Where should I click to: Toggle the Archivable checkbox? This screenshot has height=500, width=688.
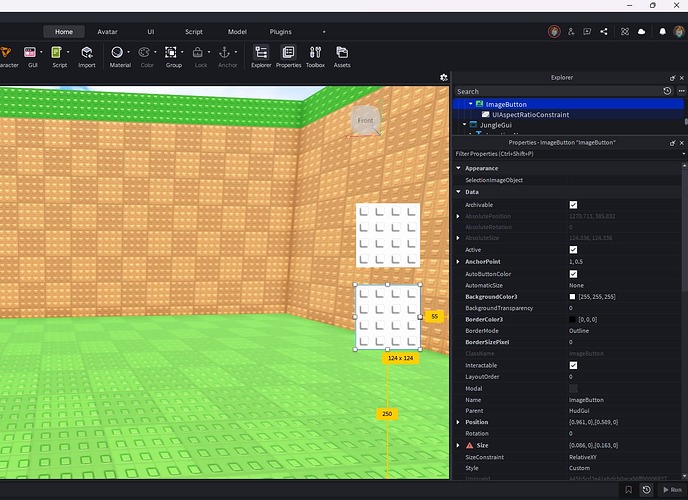pyautogui.click(x=573, y=205)
